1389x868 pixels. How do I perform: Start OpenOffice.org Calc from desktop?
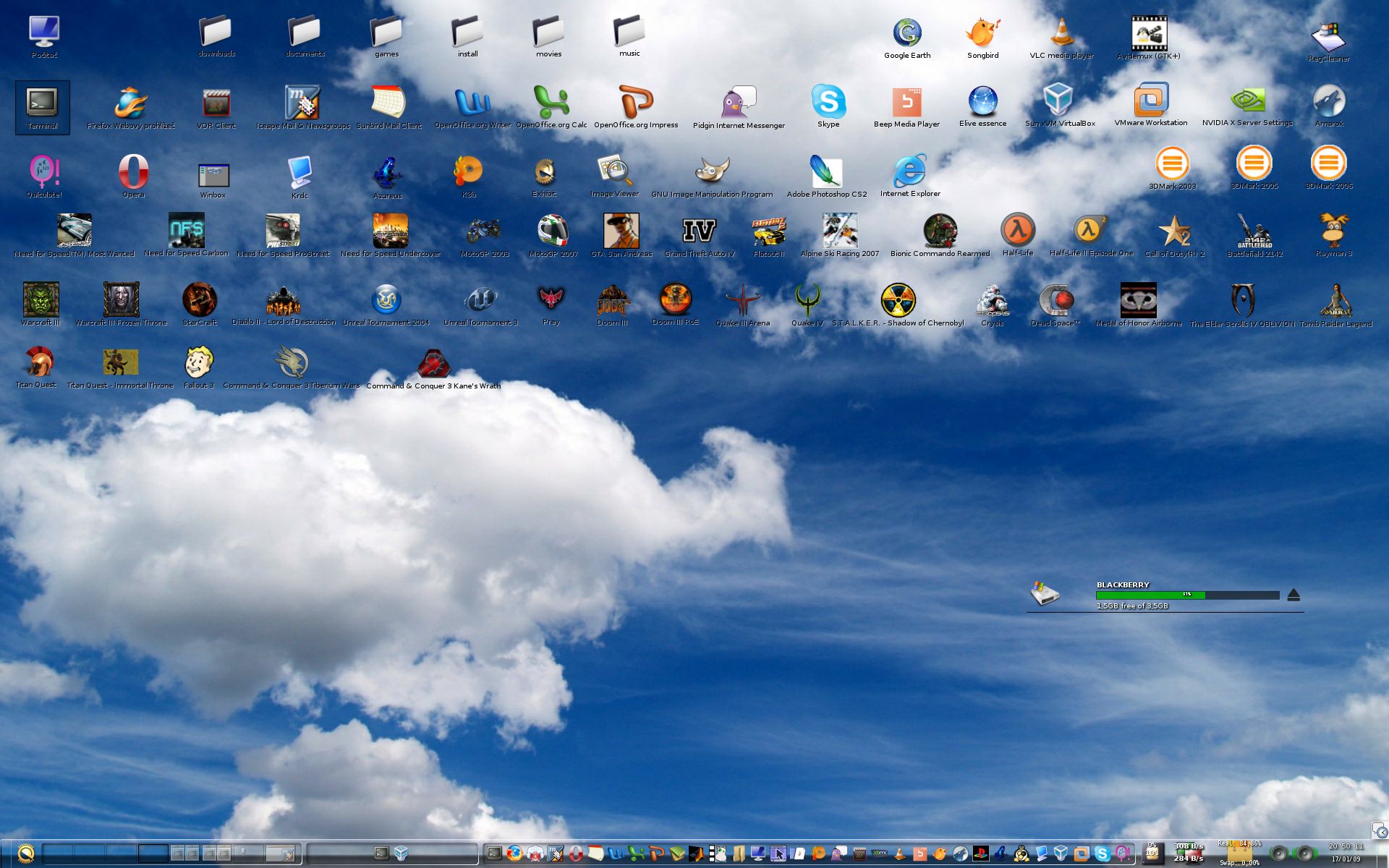(x=551, y=107)
